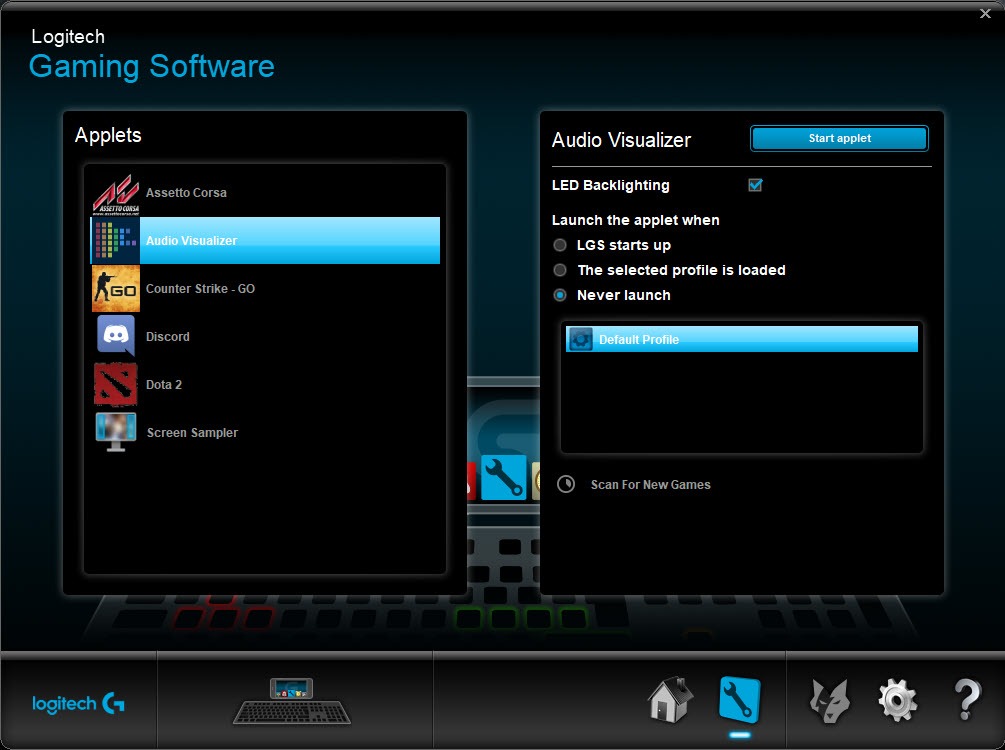The width and height of the screenshot is (1005, 750).
Task: Select Screen Sampler in the applets list
Action: click(x=265, y=432)
